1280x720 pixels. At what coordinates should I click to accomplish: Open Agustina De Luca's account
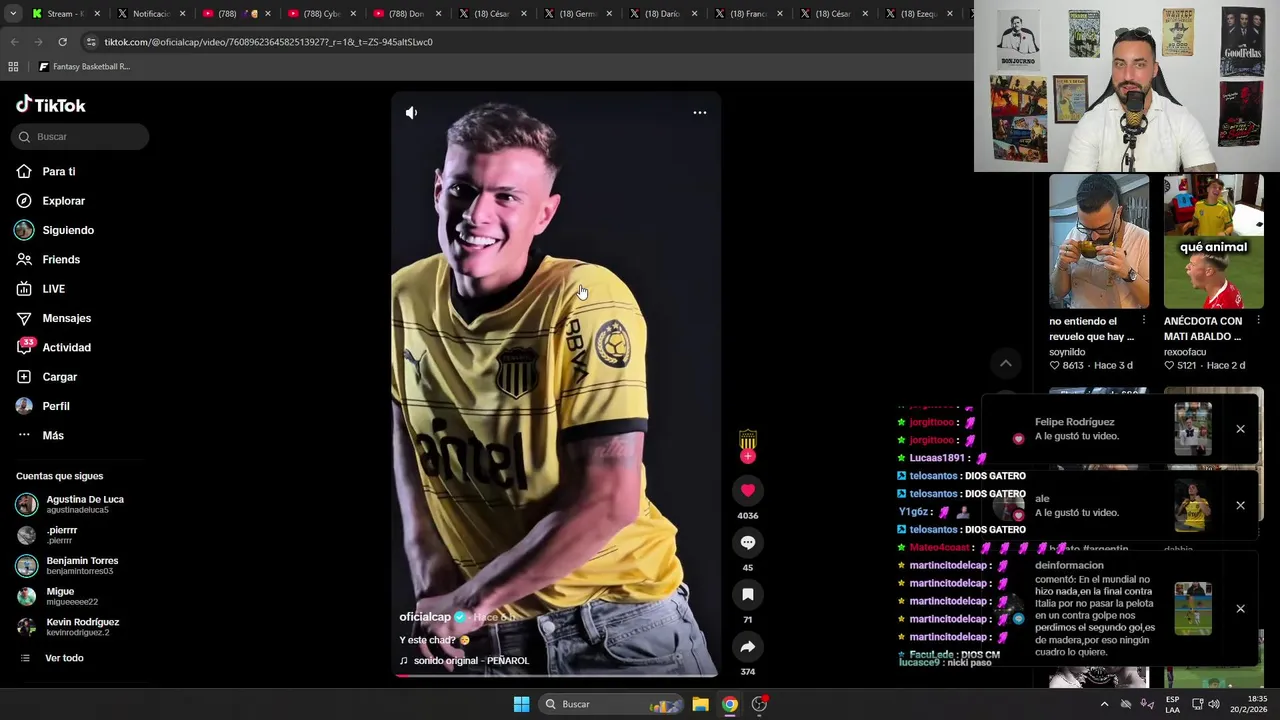[x=70, y=504]
